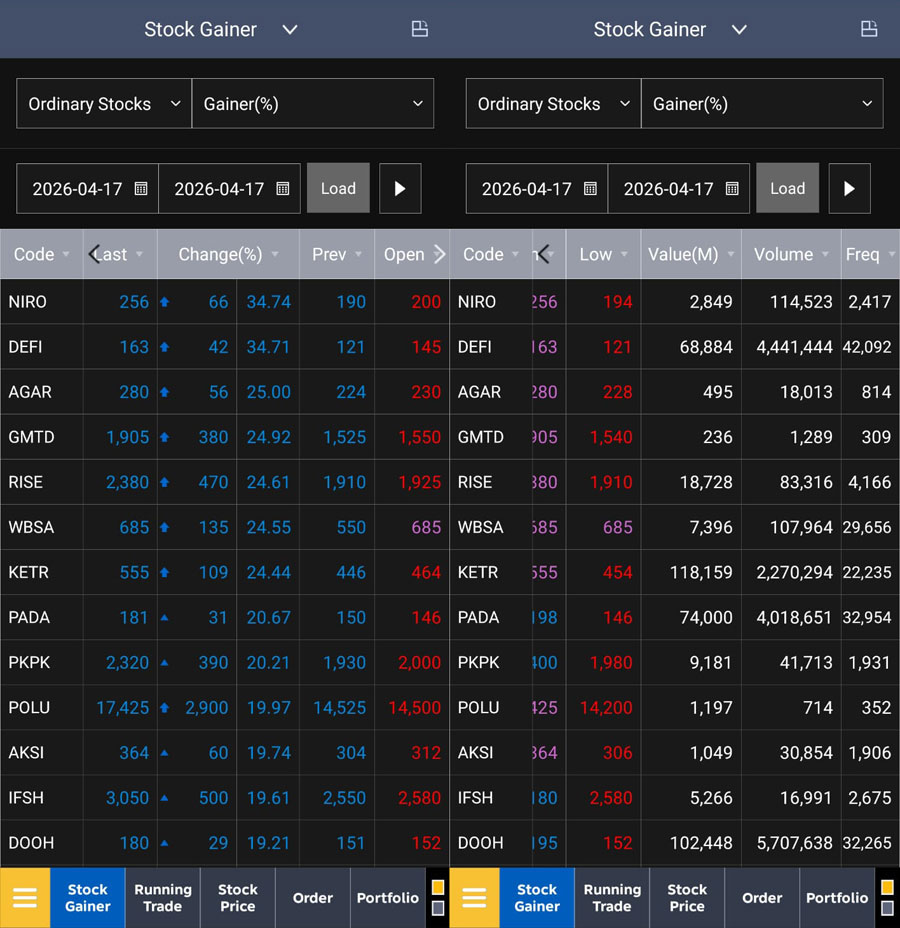This screenshot has width=900, height=928.
Task: Open the Ordinary Stocks dropdown on the left
Action: pyautogui.click(x=103, y=103)
